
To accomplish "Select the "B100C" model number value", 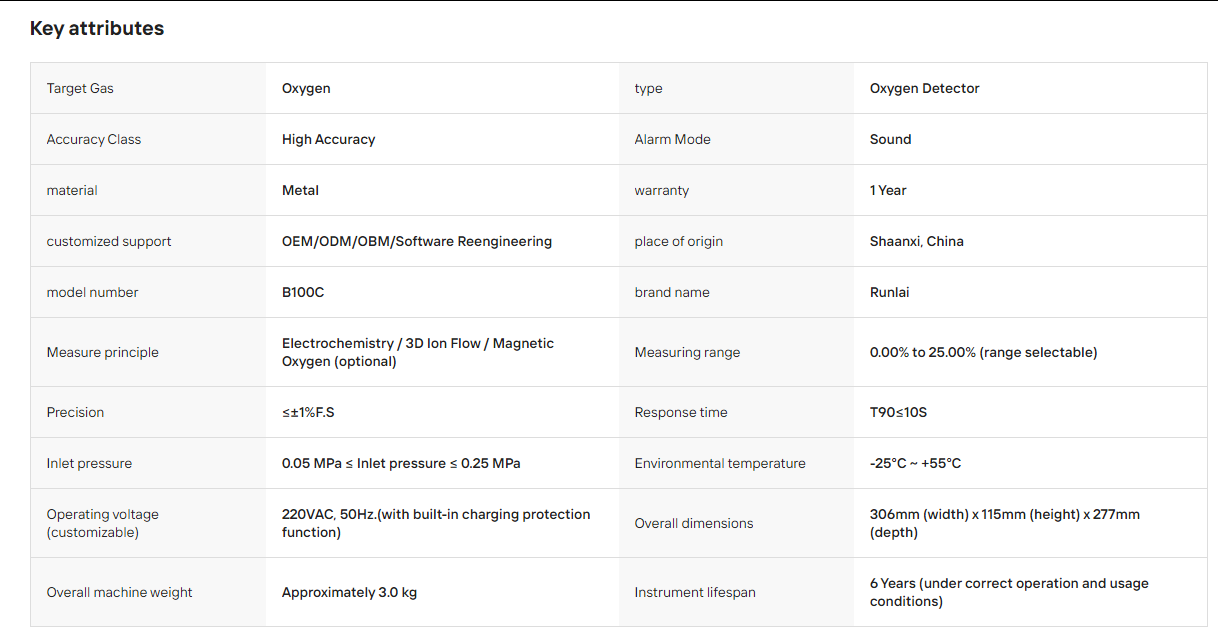I will 303,292.
